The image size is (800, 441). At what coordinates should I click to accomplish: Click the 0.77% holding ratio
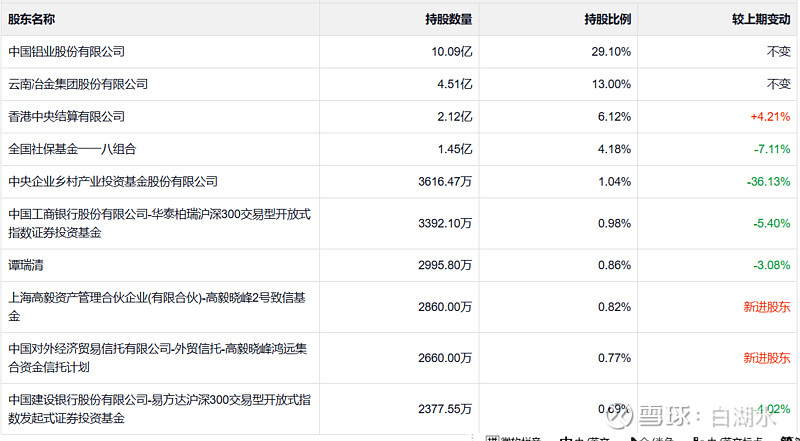tap(614, 358)
